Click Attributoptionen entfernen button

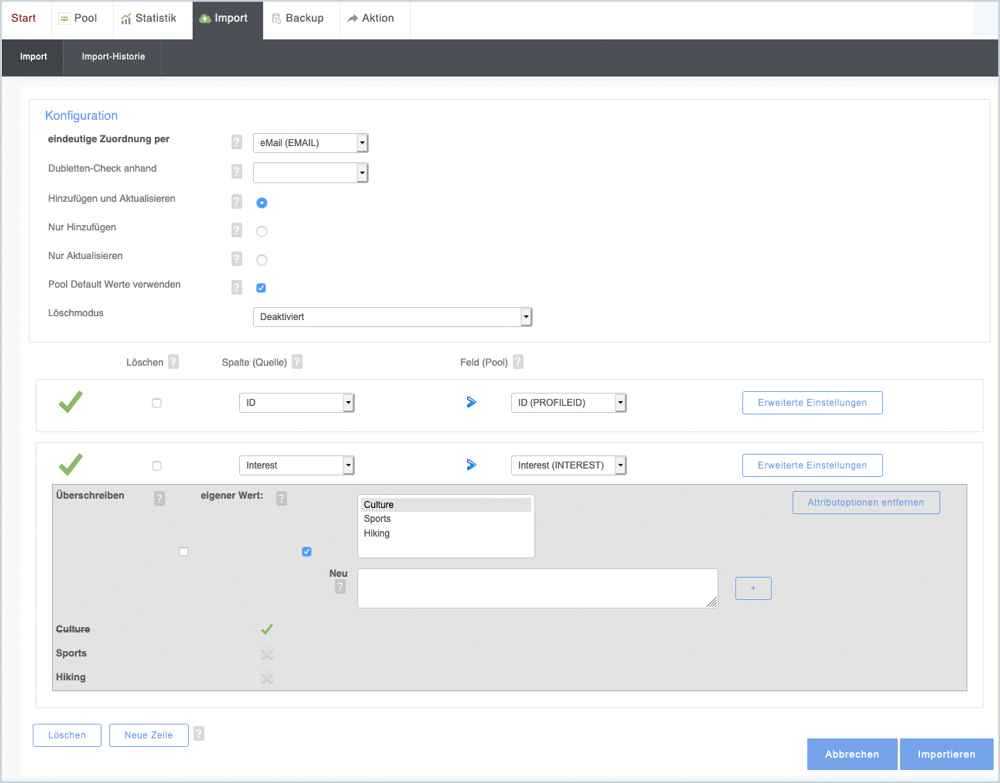(866, 502)
